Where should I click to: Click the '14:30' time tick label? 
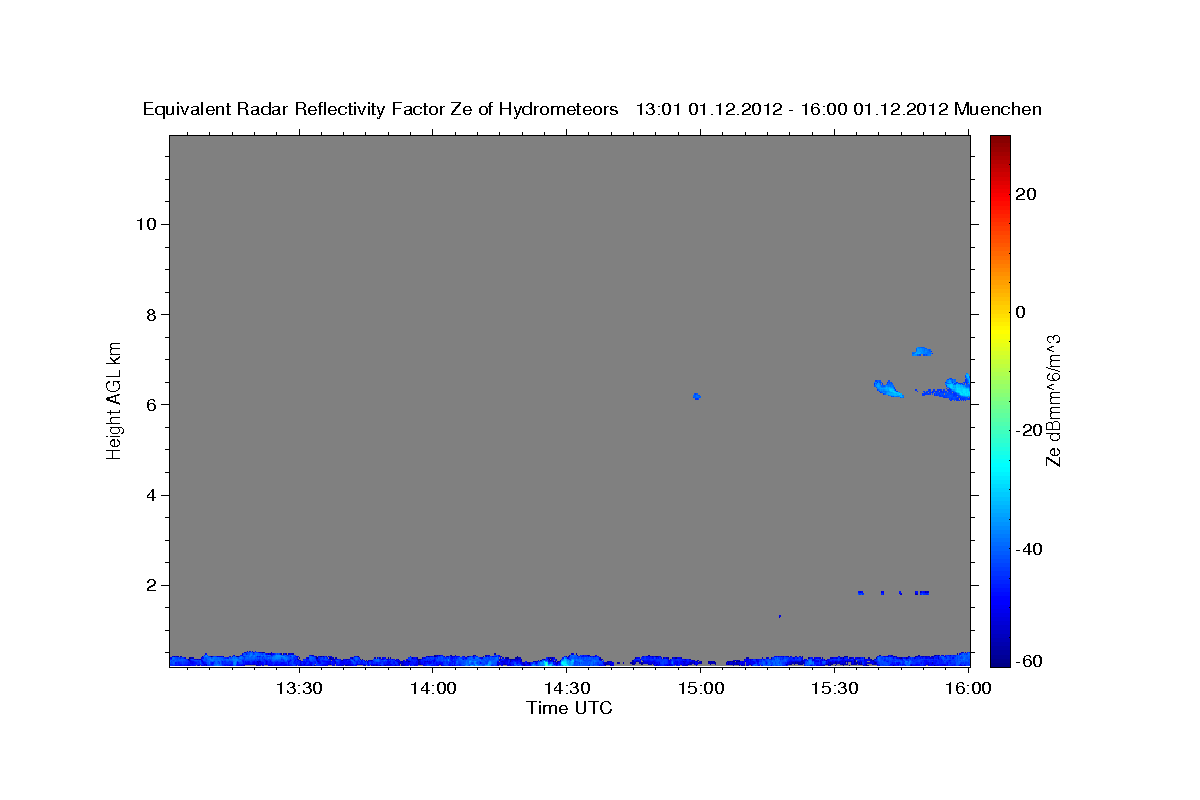pos(567,688)
